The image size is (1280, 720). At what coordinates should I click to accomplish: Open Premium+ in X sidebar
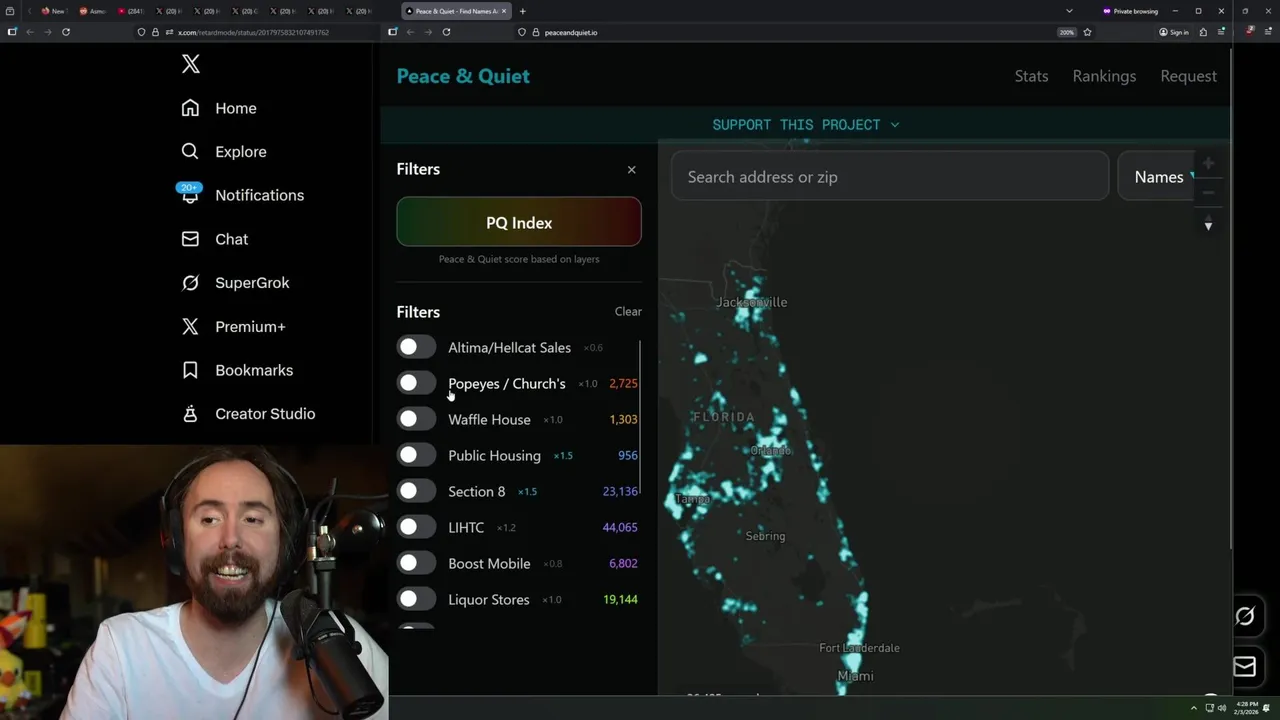click(x=234, y=327)
